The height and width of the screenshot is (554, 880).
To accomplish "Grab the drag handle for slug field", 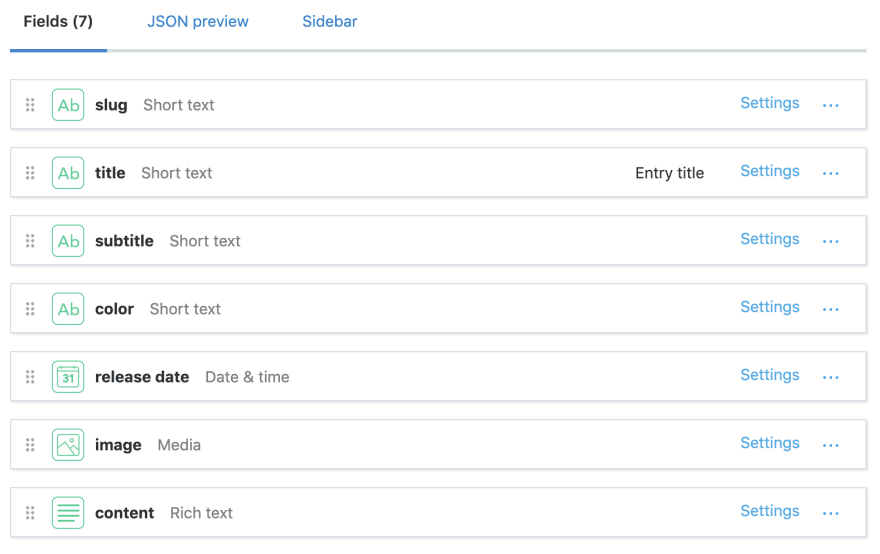I will tap(30, 105).
